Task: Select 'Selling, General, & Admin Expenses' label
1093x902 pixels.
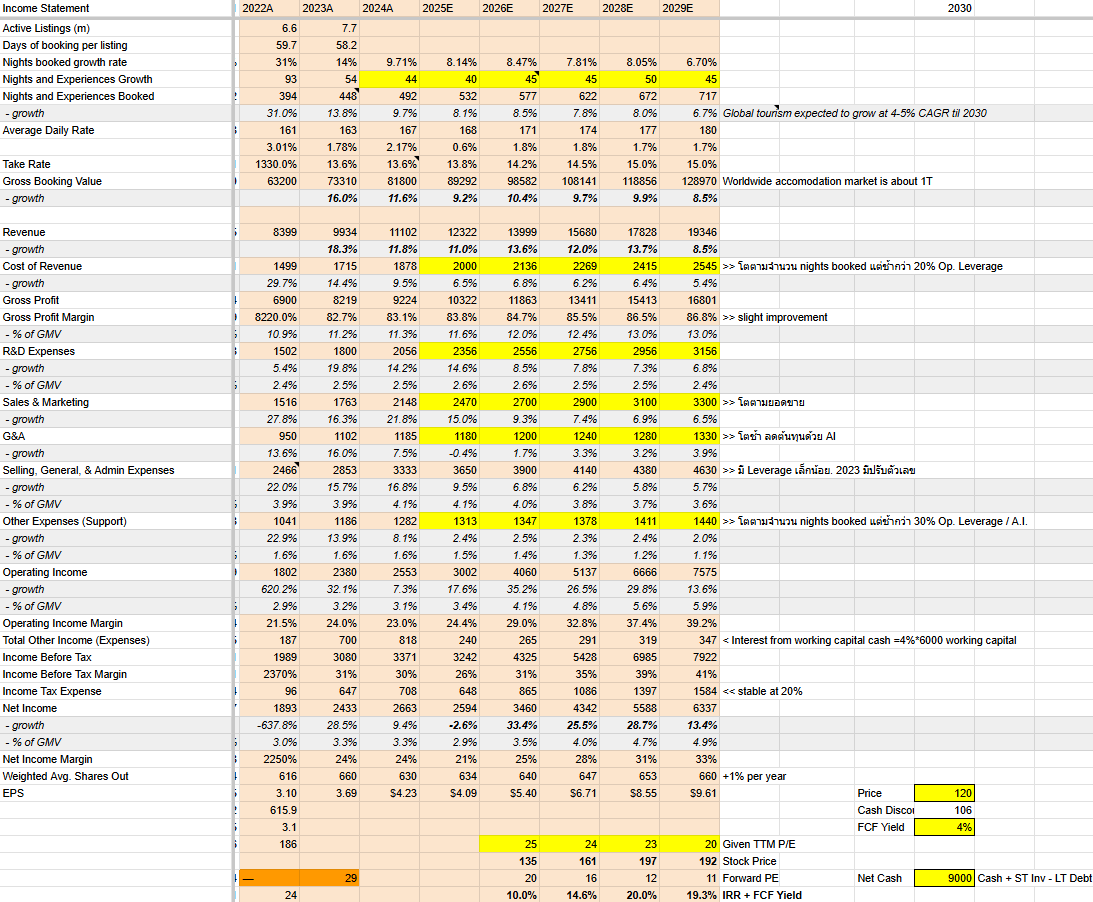Action: (x=89, y=471)
